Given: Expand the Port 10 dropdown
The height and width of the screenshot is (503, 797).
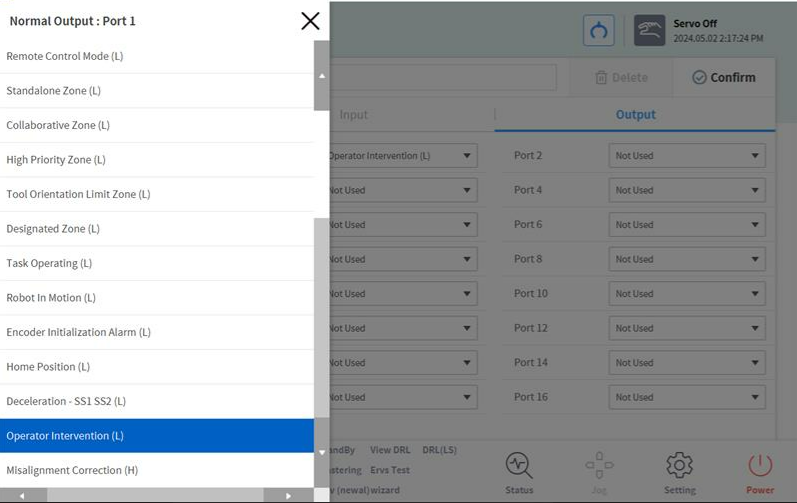Looking at the screenshot, I should (687, 294).
